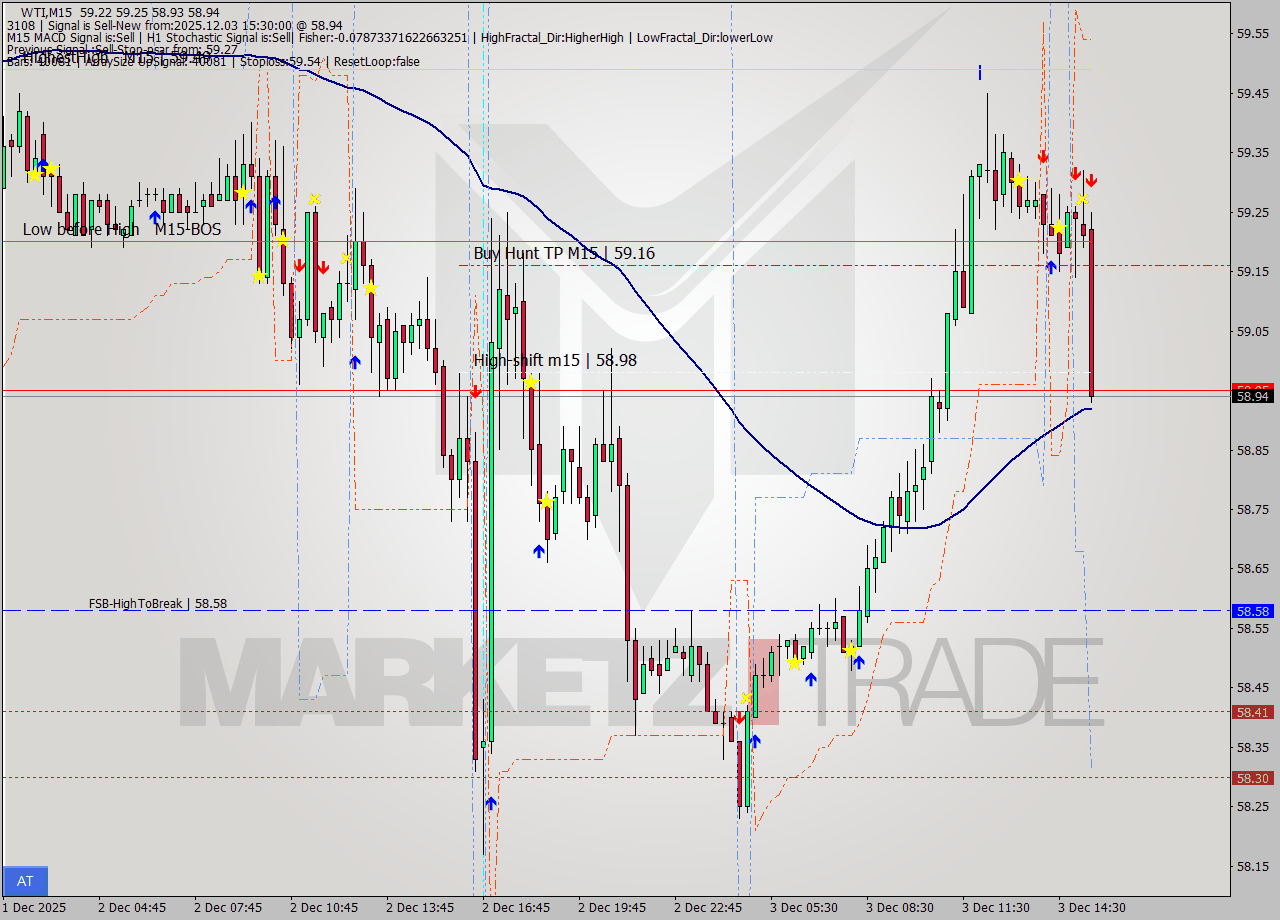Image resolution: width=1280 pixels, height=920 pixels.
Task: Click the FSB-HighToBreak 58.58 label
Action: (153, 603)
